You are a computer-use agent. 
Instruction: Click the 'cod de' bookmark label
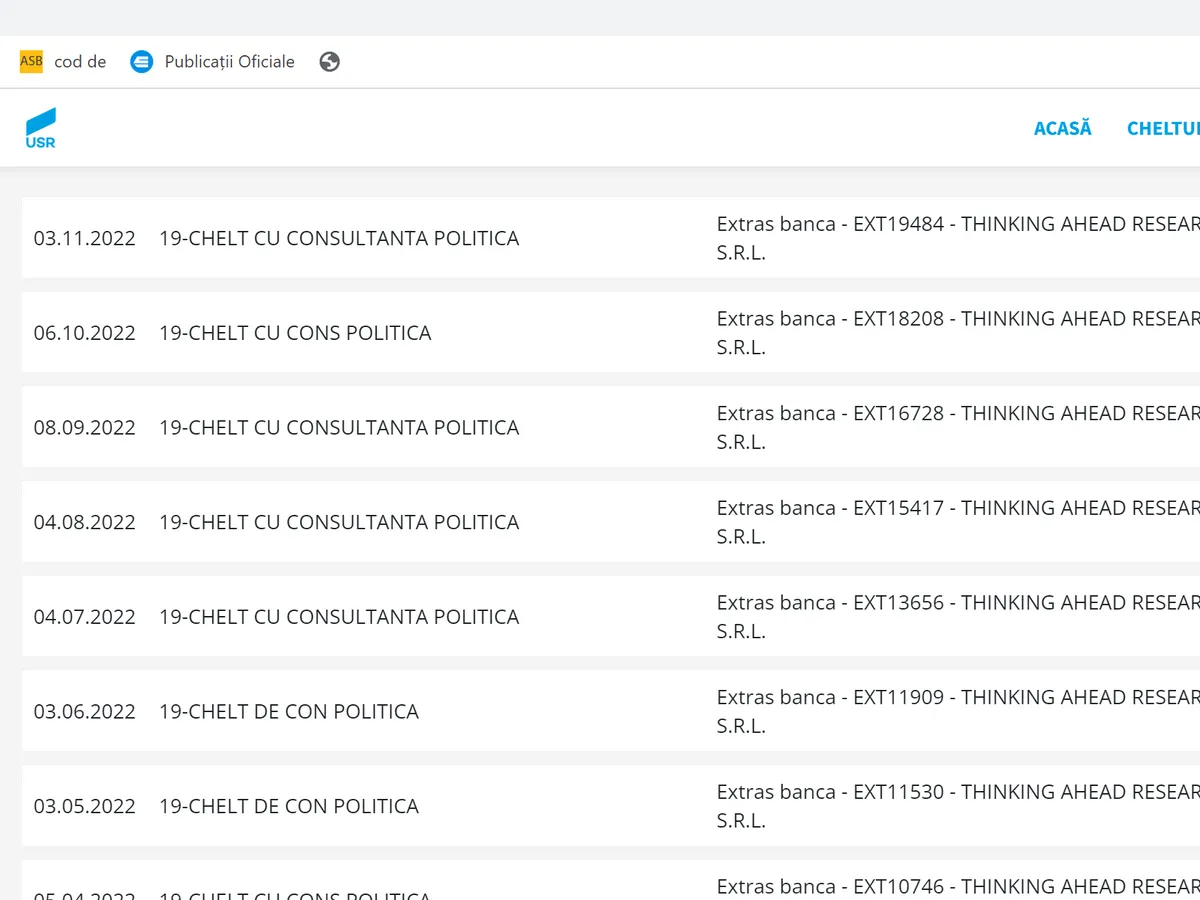click(x=80, y=62)
